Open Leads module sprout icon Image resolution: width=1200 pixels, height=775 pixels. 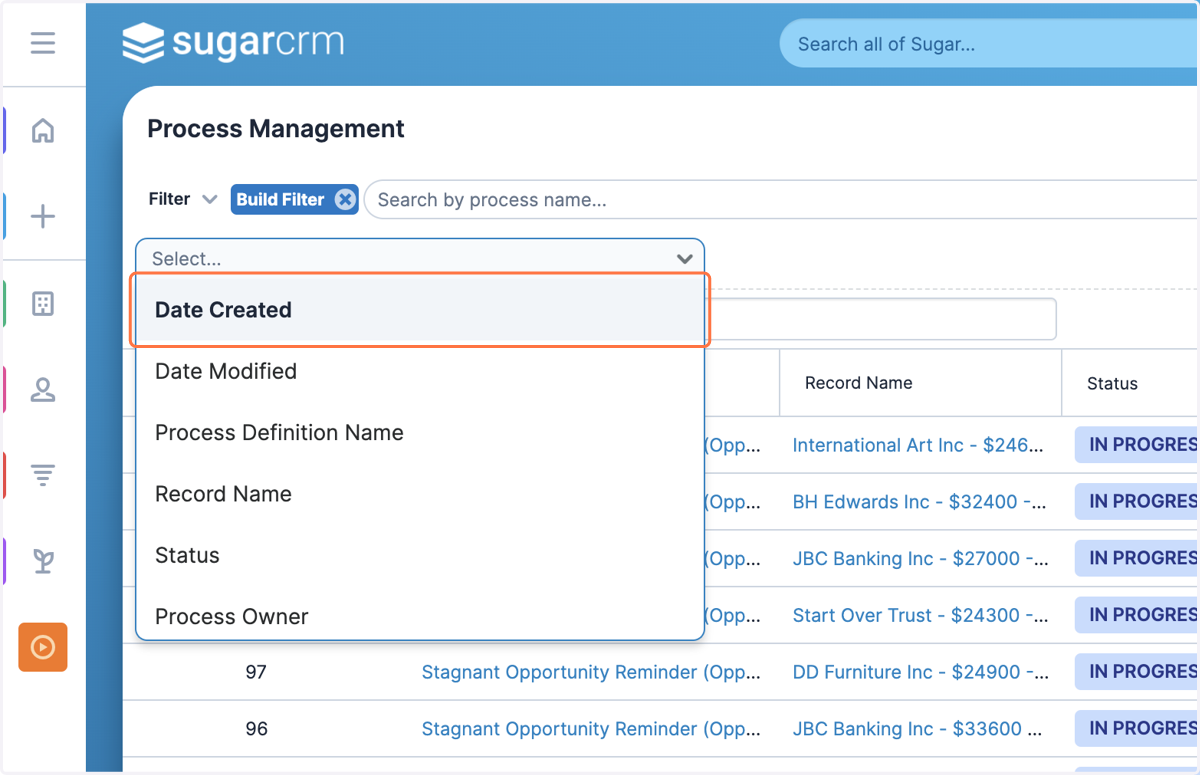43,561
